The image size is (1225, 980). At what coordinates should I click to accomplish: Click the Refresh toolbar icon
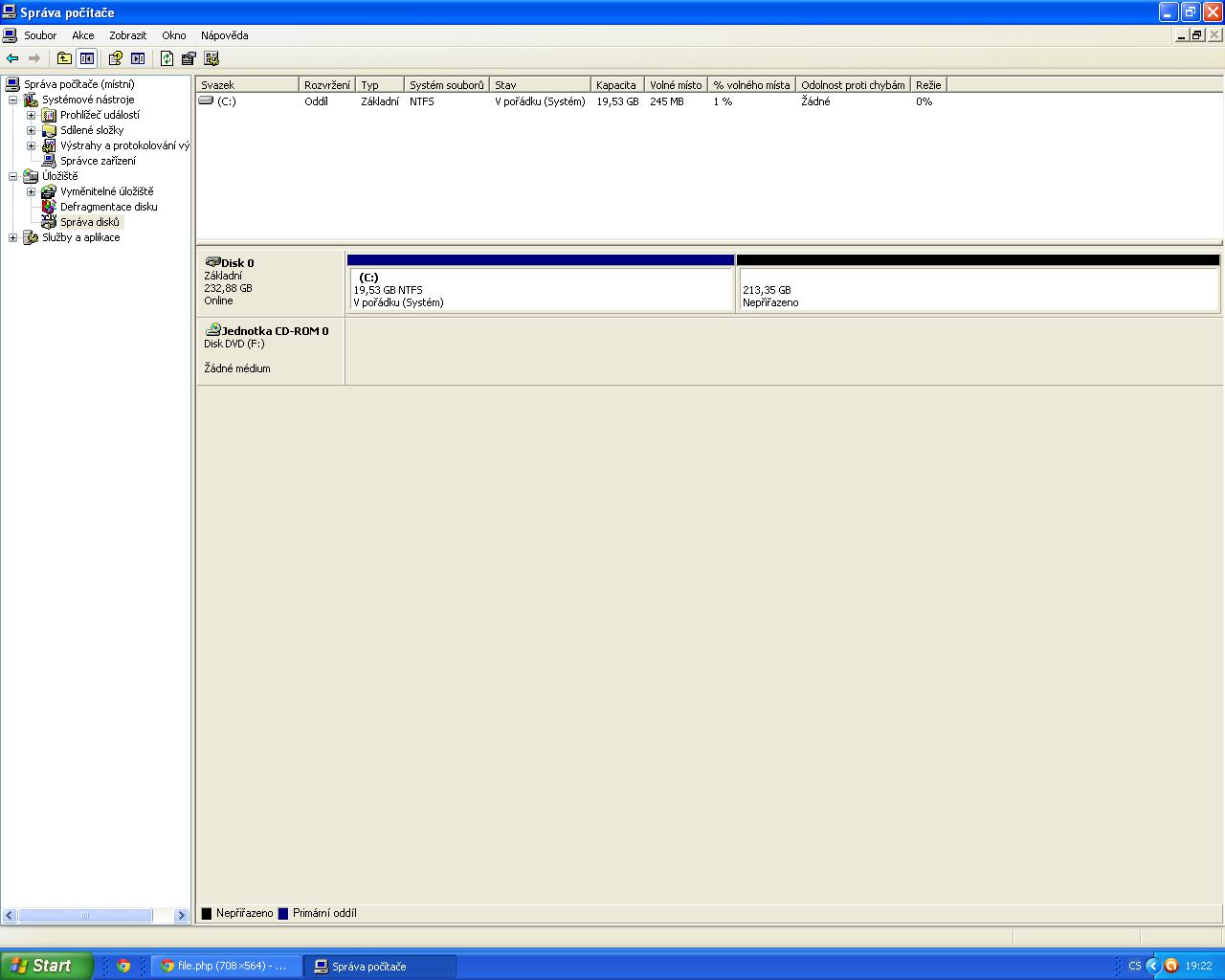(167, 58)
